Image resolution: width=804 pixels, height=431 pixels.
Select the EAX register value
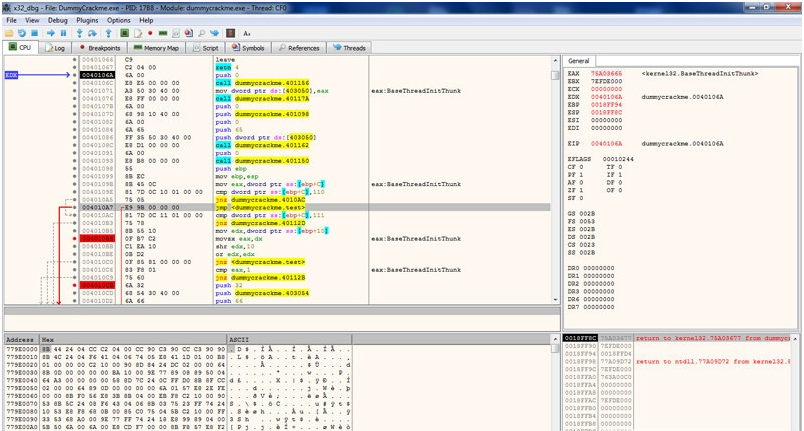607,74
